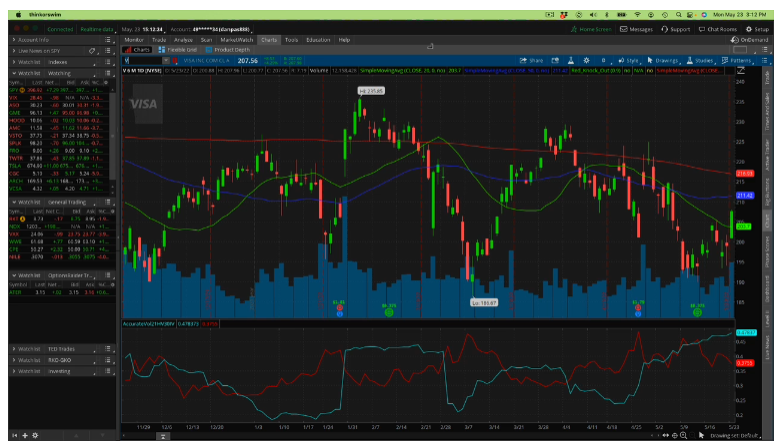
Task: Open macOS Spotlight search icon
Action: [678, 15]
